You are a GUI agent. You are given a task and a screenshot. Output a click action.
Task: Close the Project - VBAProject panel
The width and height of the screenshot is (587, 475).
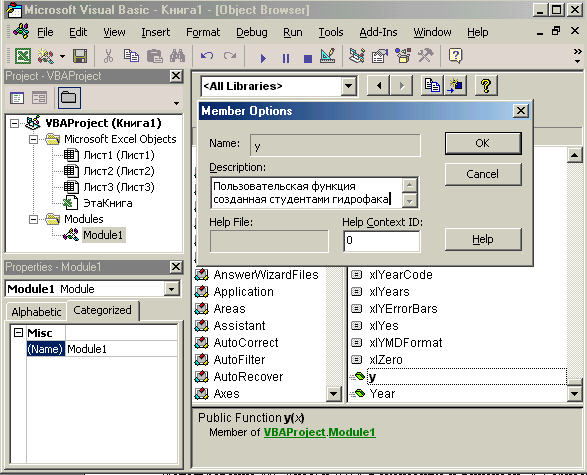tap(176, 76)
